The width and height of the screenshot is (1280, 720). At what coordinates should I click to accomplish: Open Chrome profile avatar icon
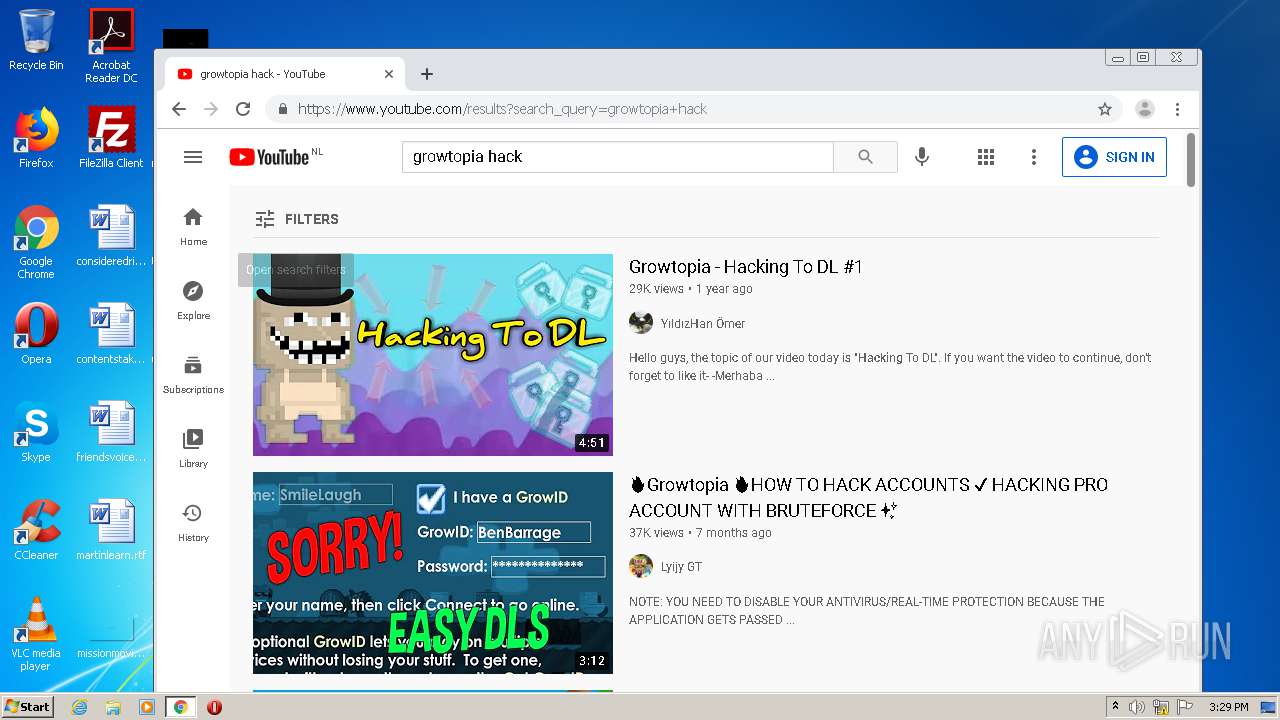point(1145,109)
